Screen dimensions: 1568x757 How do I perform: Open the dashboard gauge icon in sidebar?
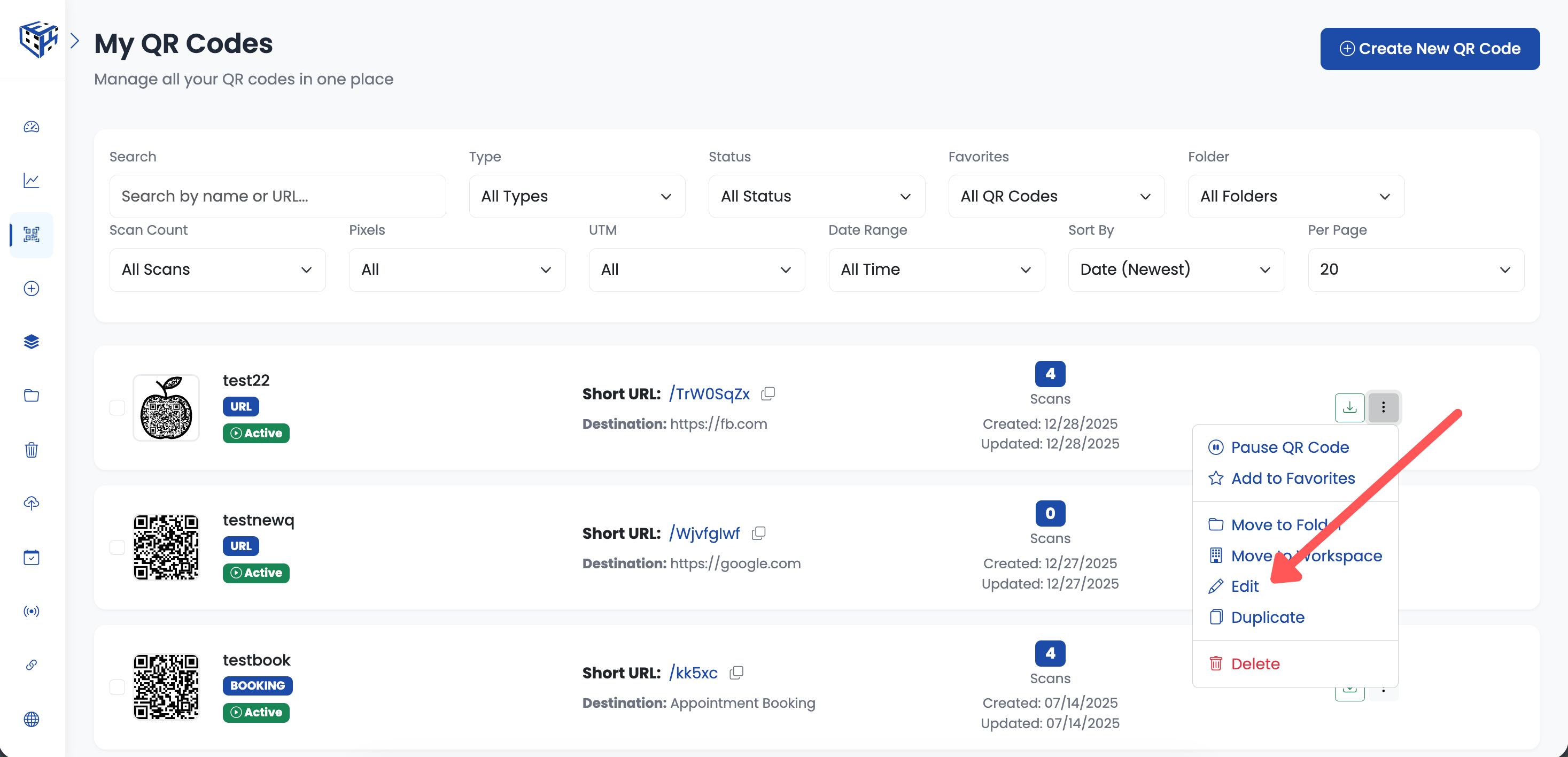[x=32, y=127]
